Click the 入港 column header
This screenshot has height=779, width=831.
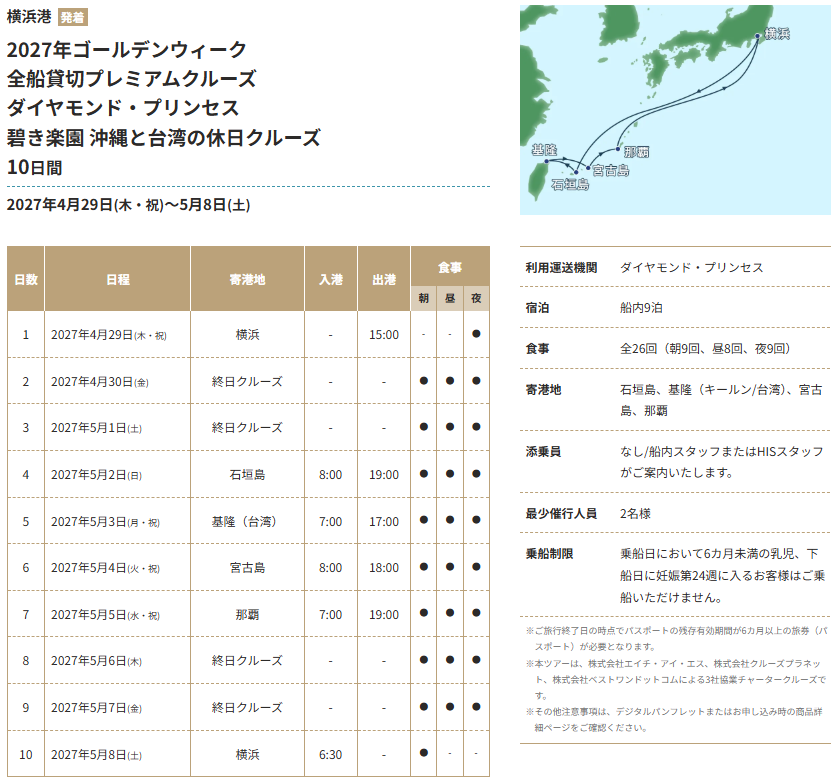tap(331, 279)
